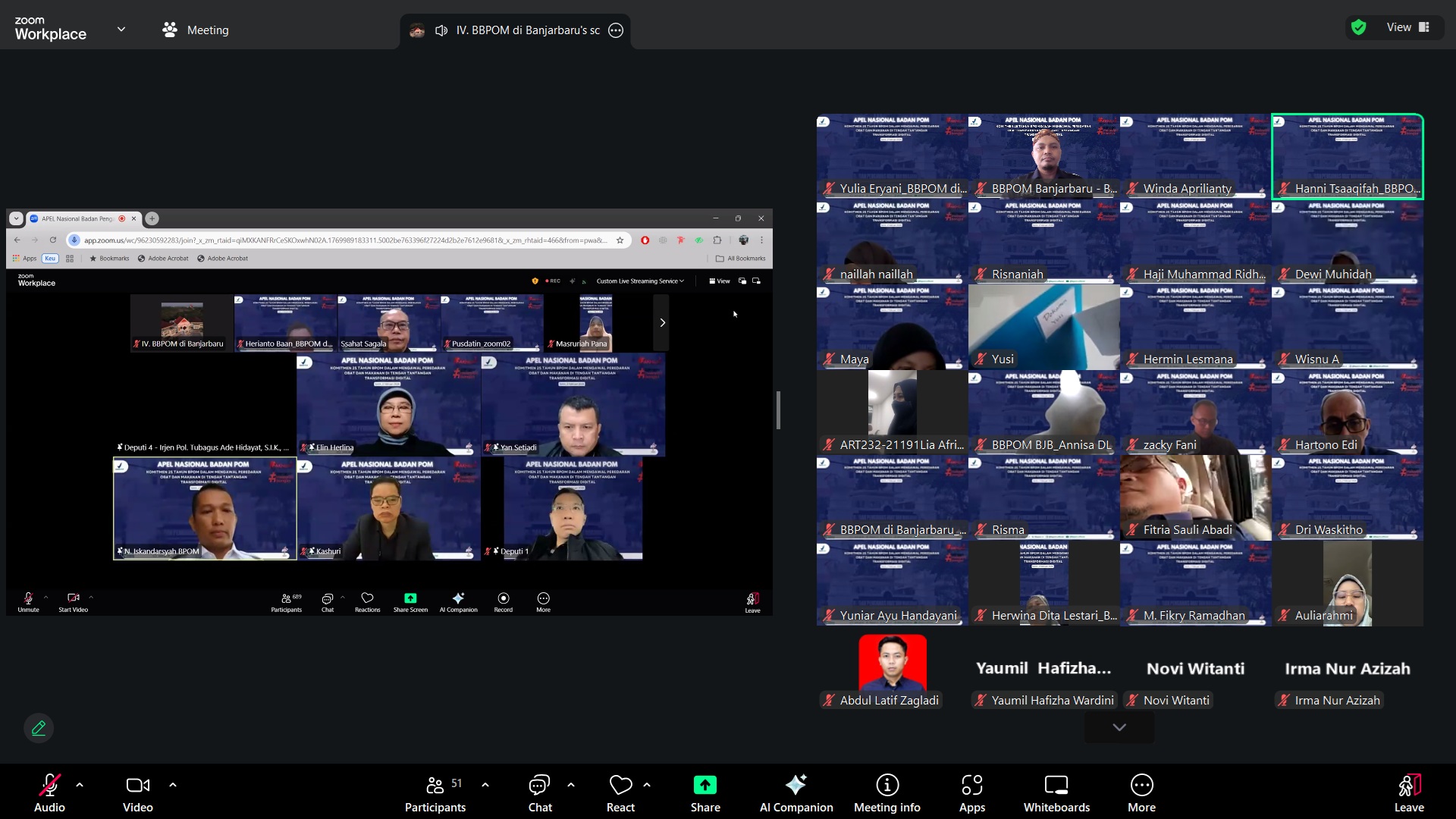Expand video options arrow beside Video
Image resolution: width=1456 pixels, height=819 pixels.
(x=173, y=785)
